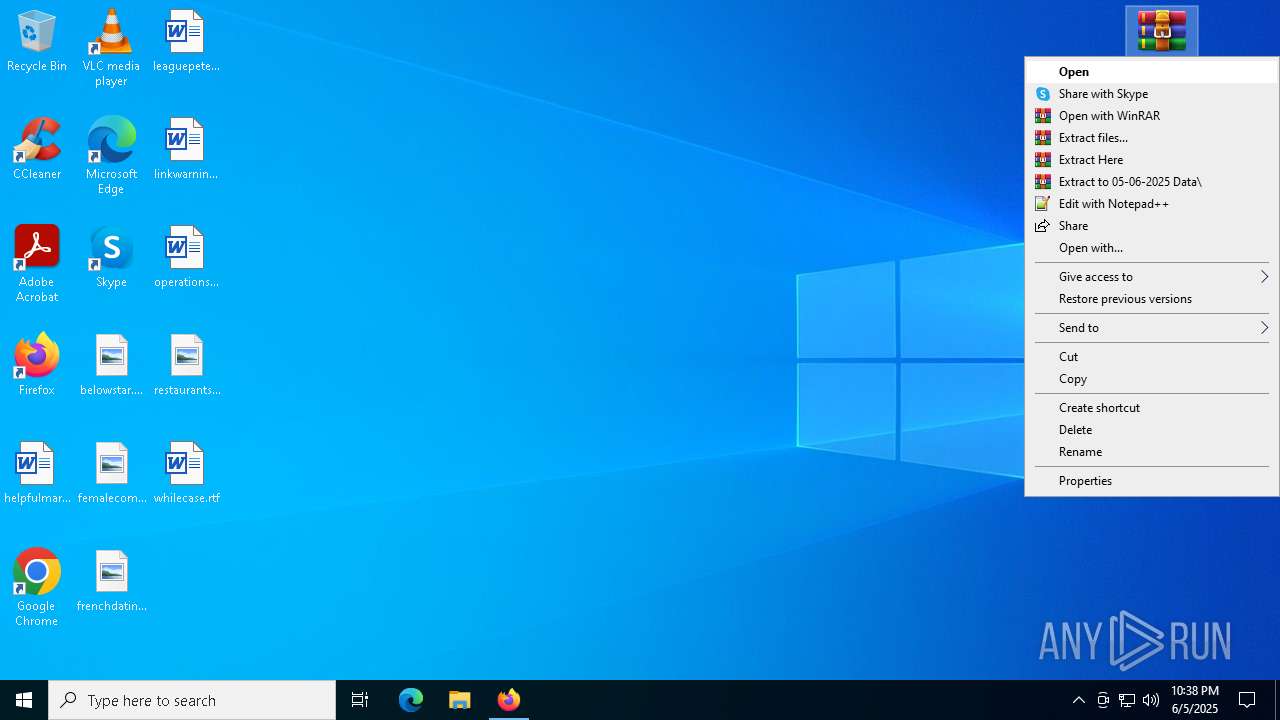The width and height of the screenshot is (1280, 720).
Task: Expand the Give access to submenu
Action: [1152, 277]
